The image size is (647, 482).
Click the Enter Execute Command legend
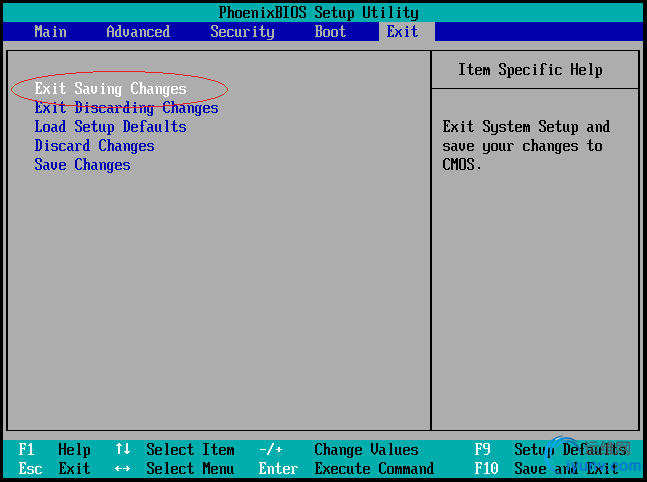346,468
